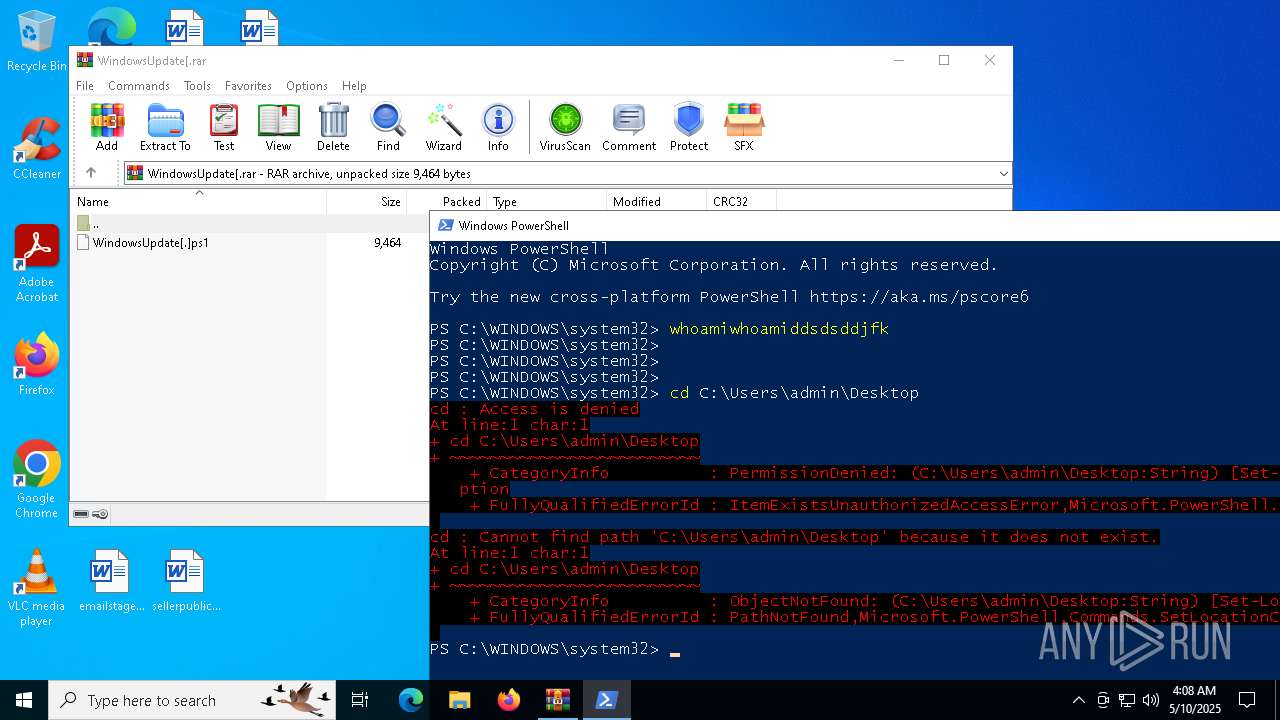
Task: Click the View file icon in WinRAR
Action: click(278, 127)
